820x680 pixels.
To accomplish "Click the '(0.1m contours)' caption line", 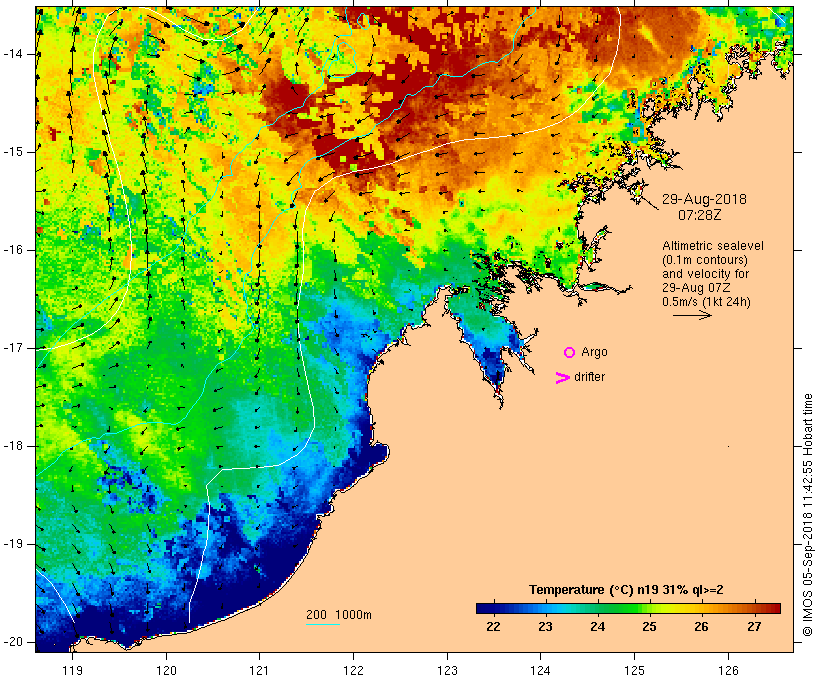I will (x=704, y=260).
